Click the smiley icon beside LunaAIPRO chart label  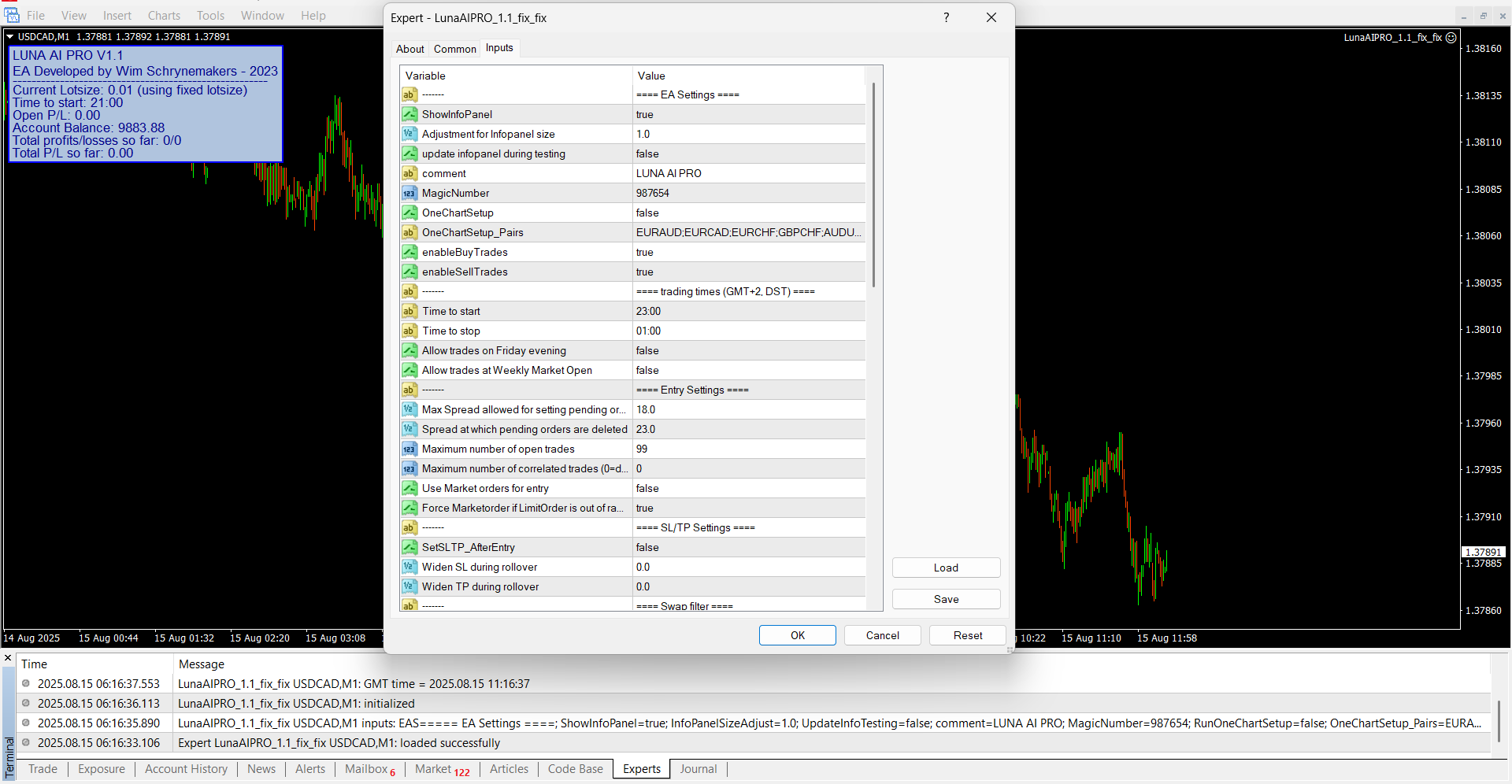[1451, 37]
